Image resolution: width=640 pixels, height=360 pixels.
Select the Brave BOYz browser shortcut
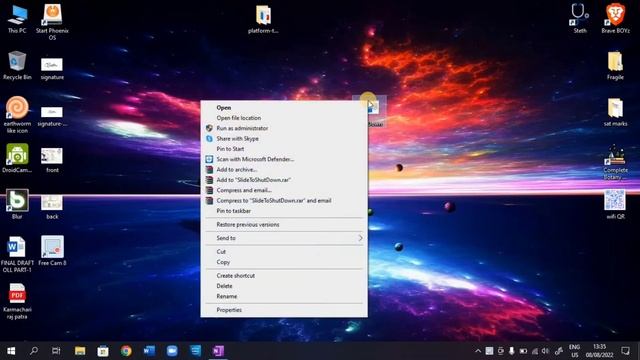click(x=615, y=19)
